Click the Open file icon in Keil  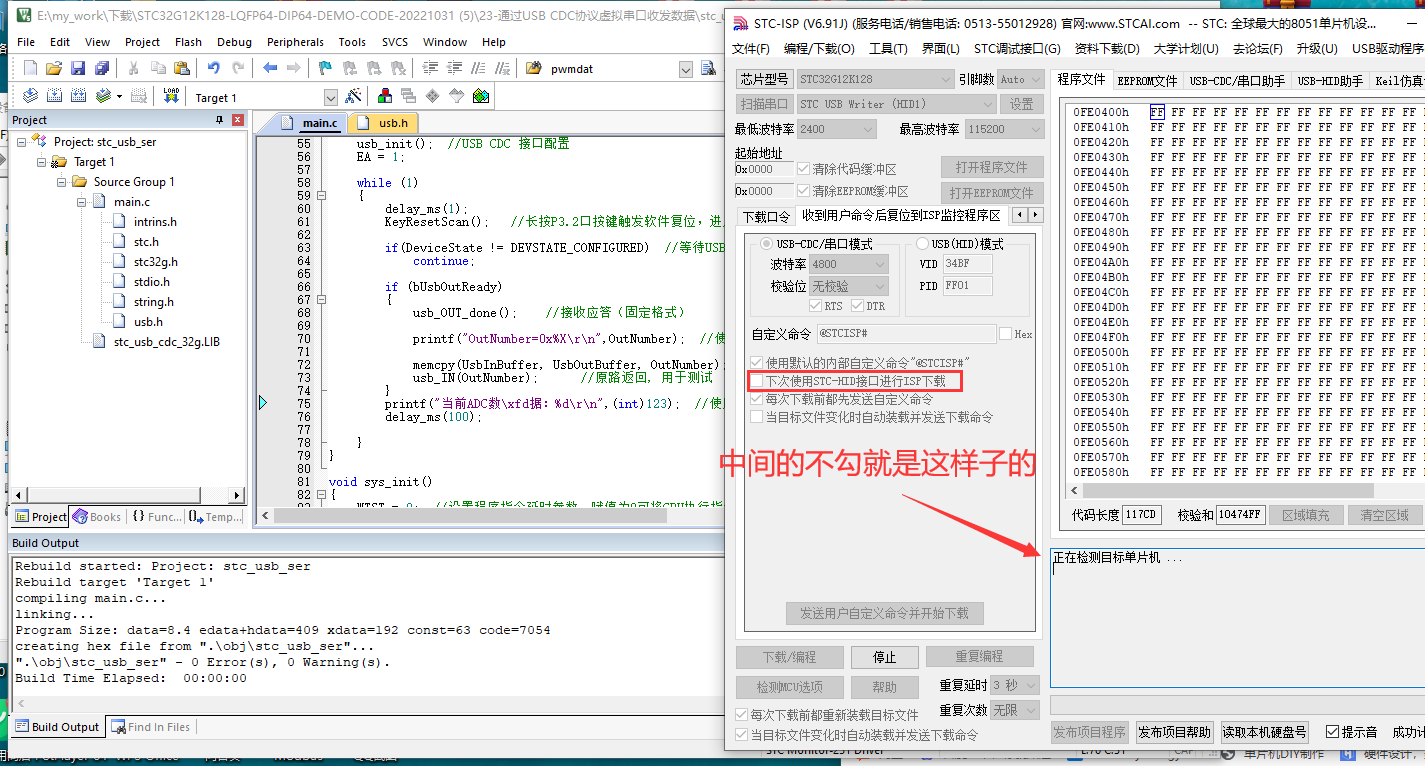(54, 68)
